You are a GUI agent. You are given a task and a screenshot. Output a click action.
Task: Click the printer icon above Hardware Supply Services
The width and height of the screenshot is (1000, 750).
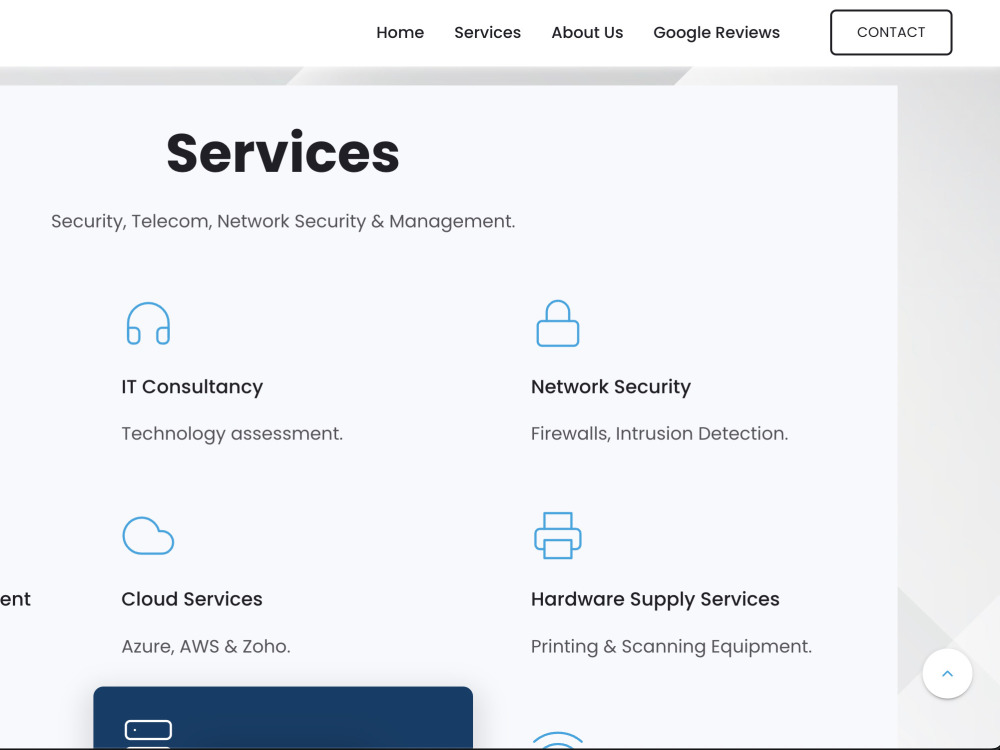click(x=557, y=536)
